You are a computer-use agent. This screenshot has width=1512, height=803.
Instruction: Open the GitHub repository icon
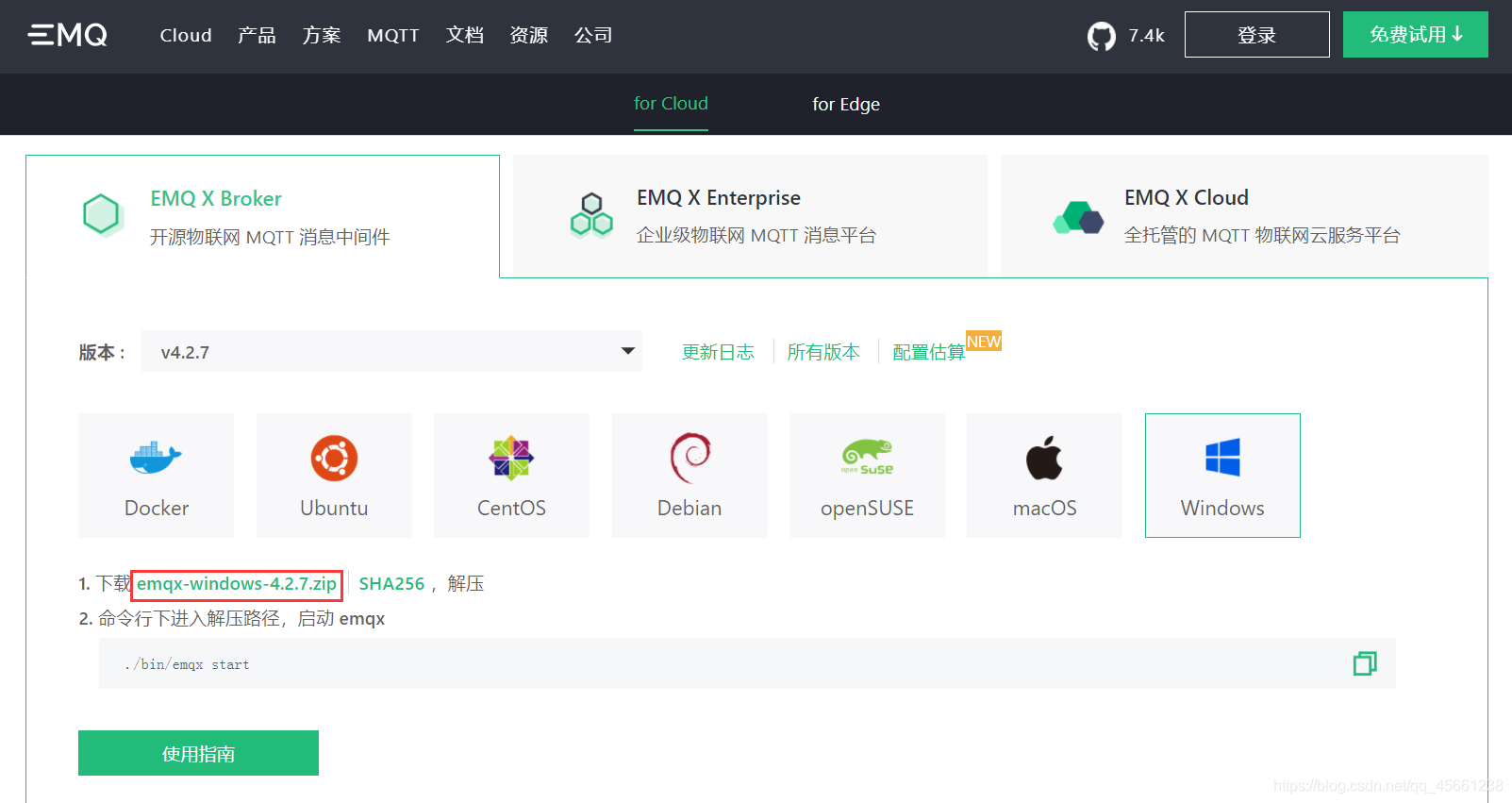[x=1101, y=36]
